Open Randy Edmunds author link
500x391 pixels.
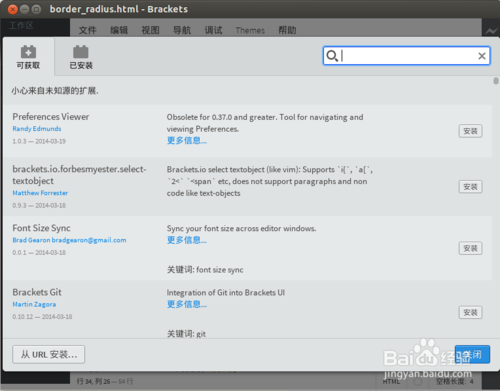click(37, 129)
